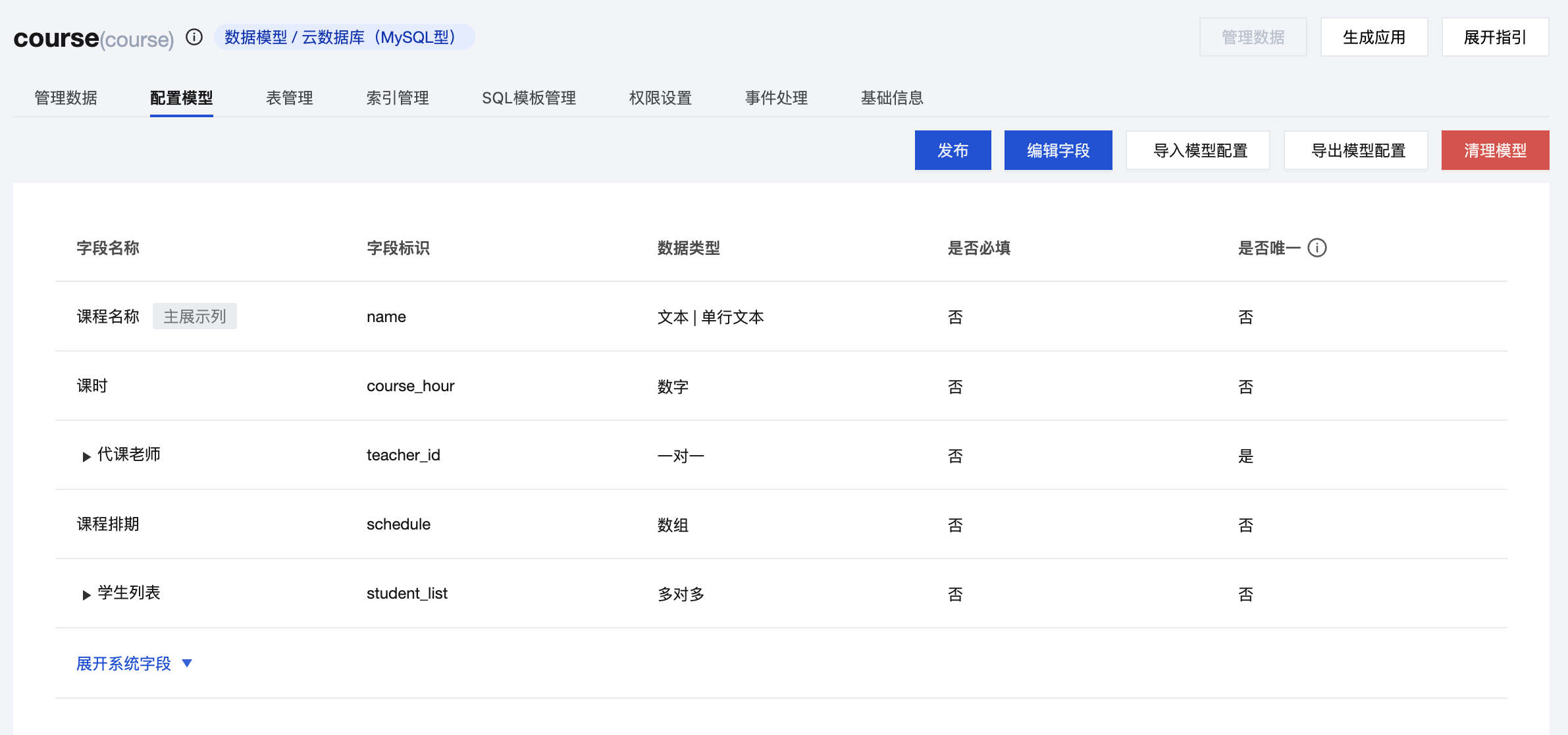Switch to the 管理数据 tab

[66, 98]
